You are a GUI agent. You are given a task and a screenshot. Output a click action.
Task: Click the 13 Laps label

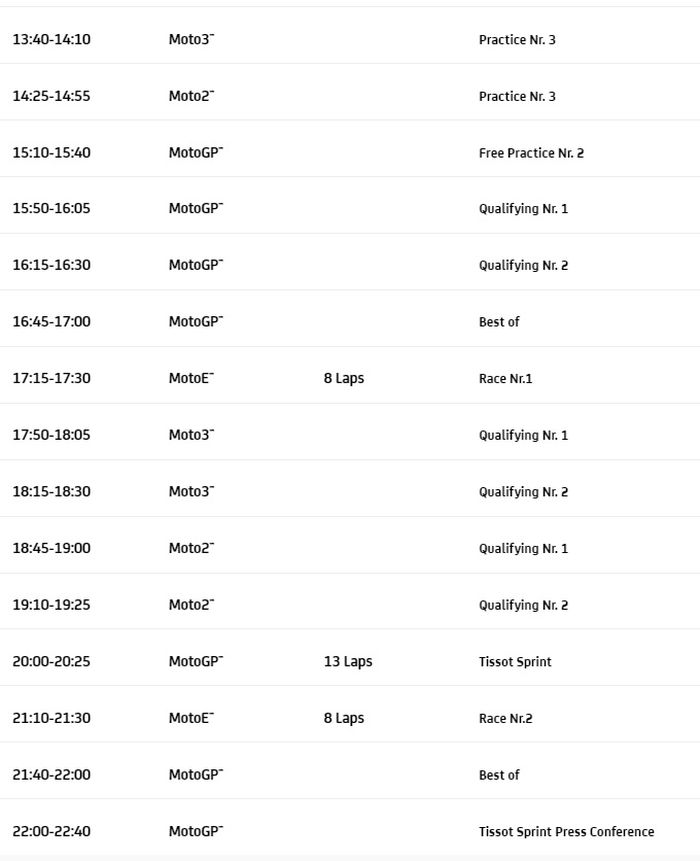point(348,662)
